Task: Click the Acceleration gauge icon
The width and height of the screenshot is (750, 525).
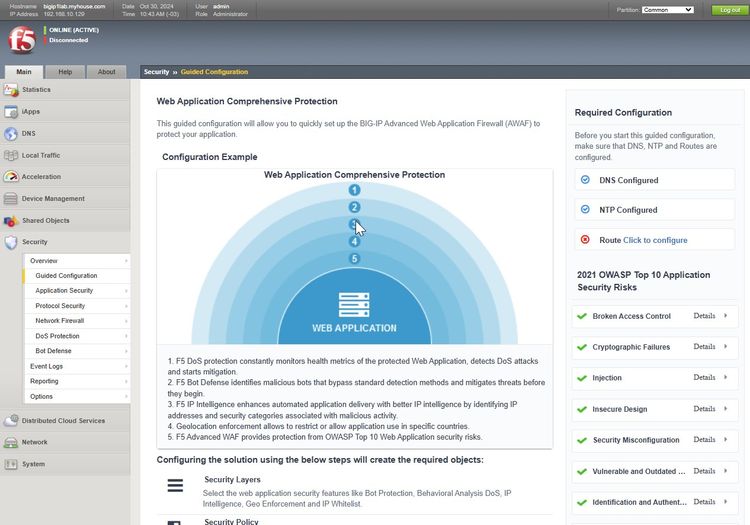Action: pyautogui.click(x=11, y=176)
